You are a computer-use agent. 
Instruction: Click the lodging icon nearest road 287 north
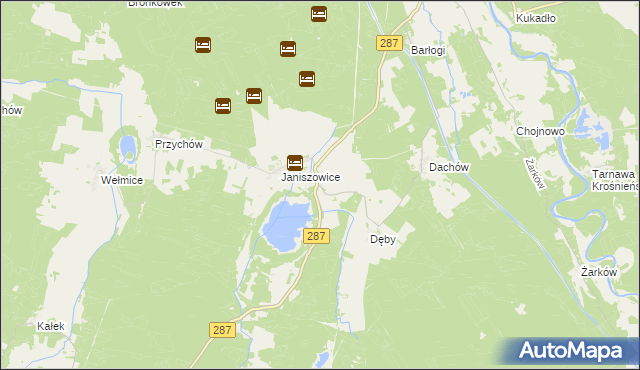307,79
